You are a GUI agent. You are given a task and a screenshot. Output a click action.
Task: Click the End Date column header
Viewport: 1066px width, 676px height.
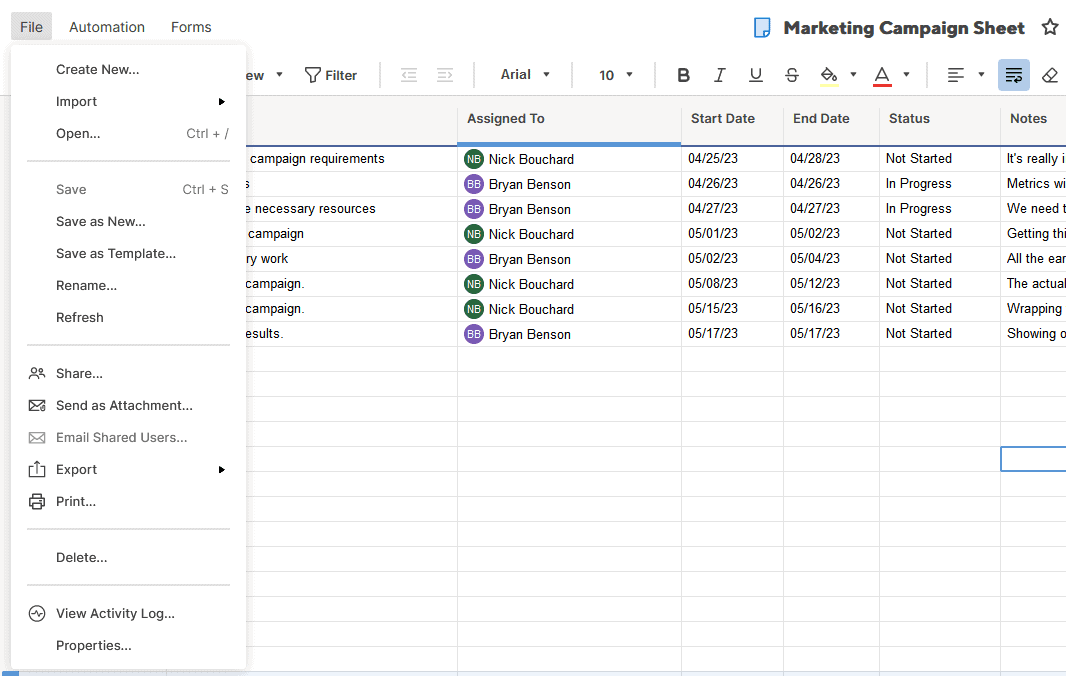pos(831,119)
